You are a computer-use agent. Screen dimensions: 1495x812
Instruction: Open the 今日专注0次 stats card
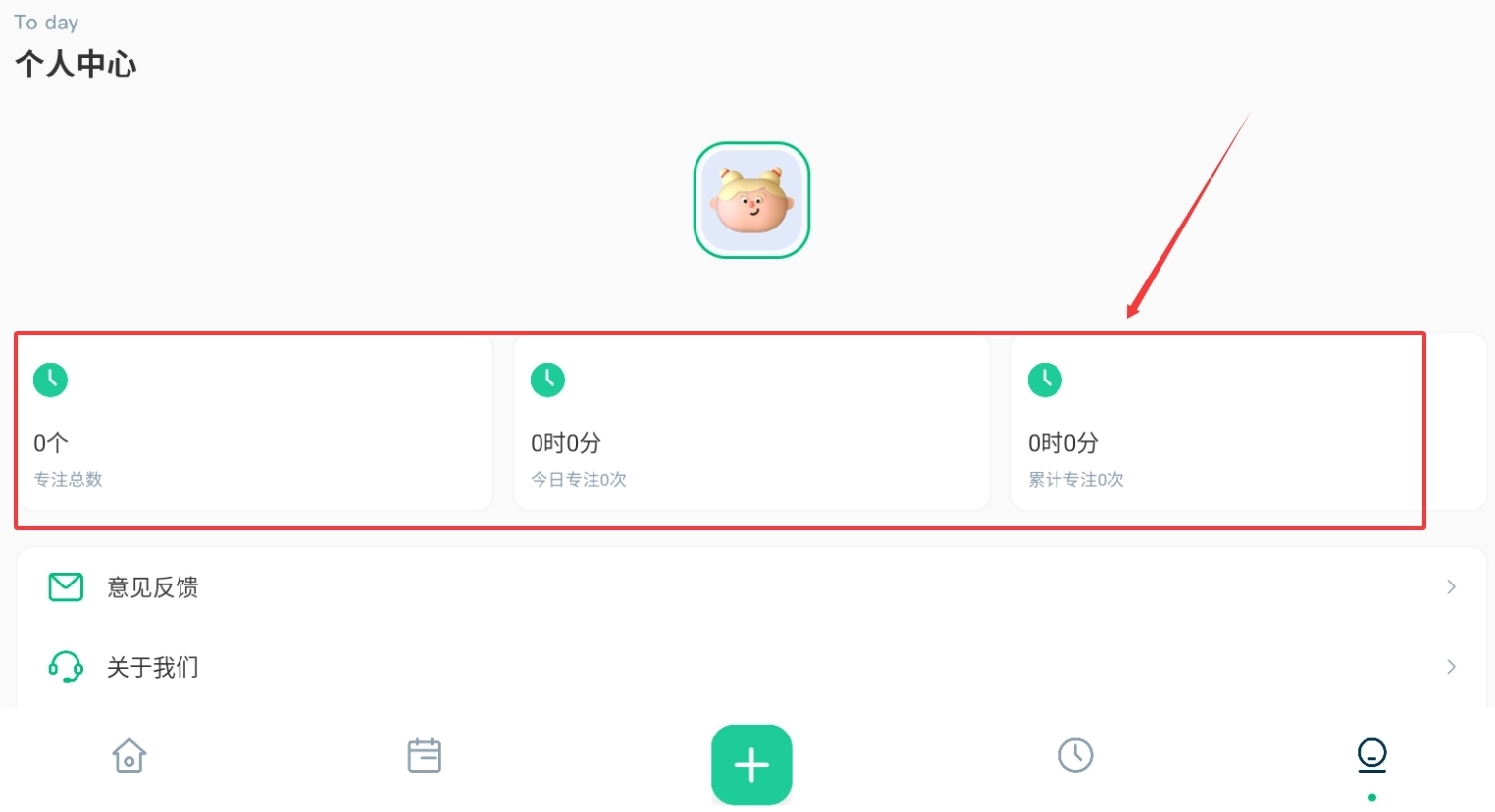coord(751,424)
